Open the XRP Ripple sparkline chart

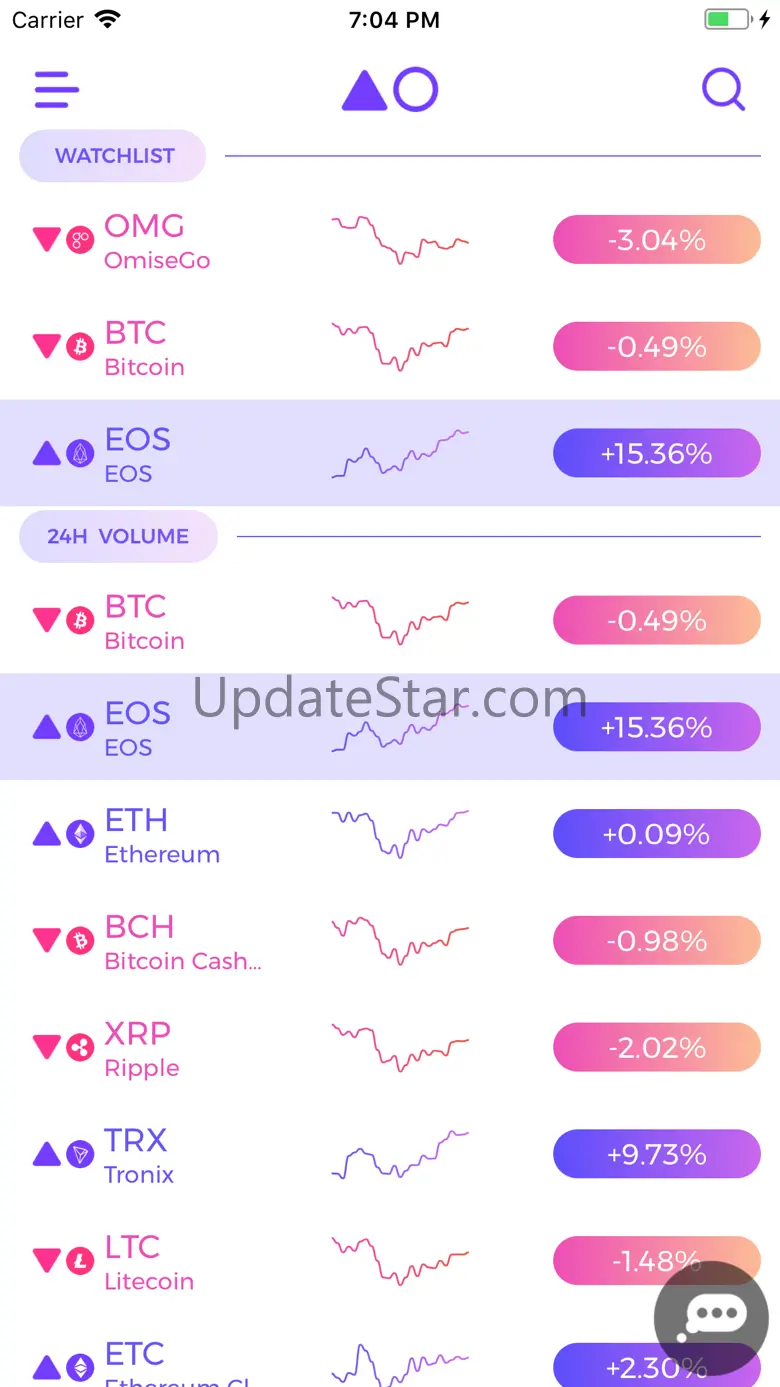(400, 1047)
